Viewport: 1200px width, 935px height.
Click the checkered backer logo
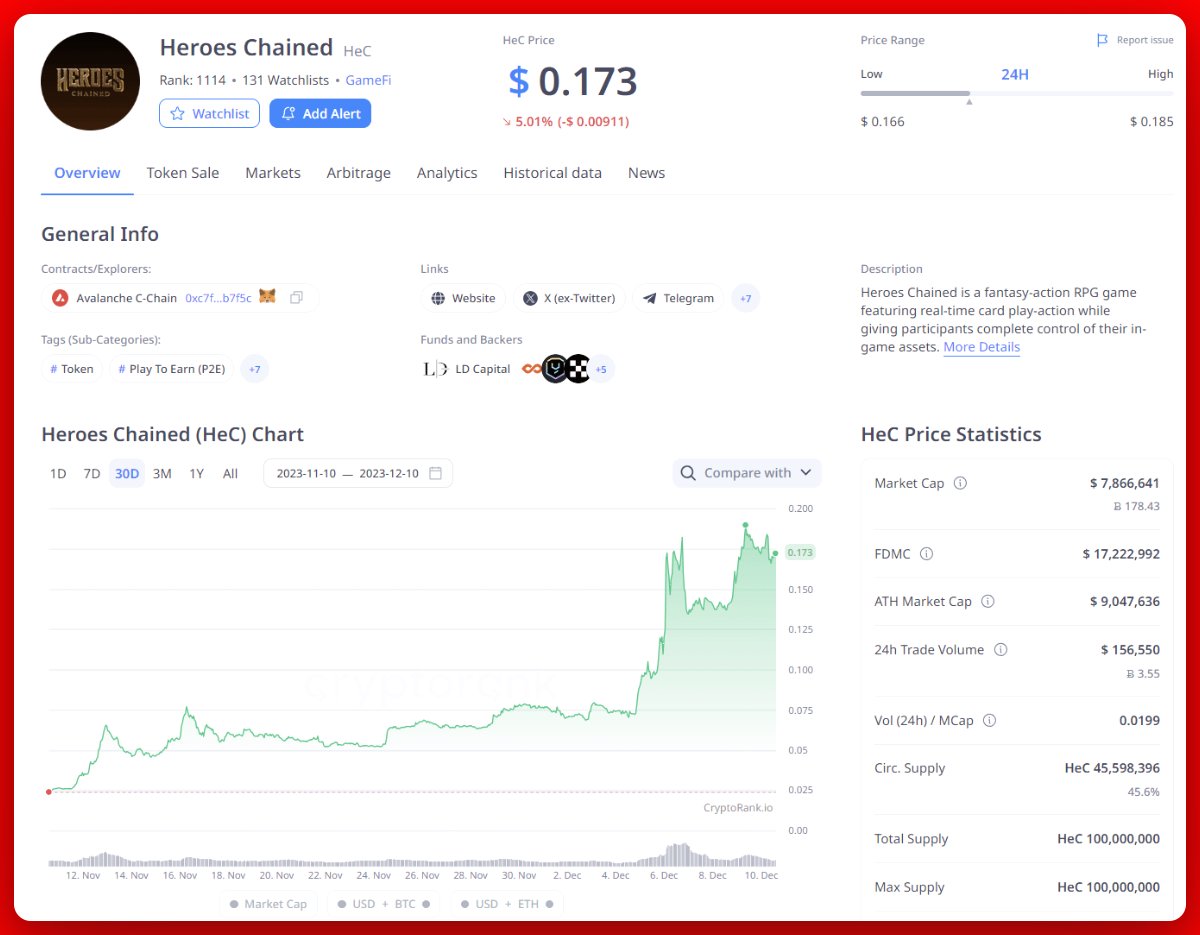(x=577, y=369)
